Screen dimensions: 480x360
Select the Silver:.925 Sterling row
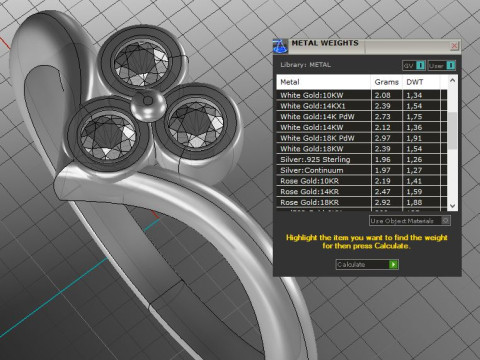(x=362, y=159)
